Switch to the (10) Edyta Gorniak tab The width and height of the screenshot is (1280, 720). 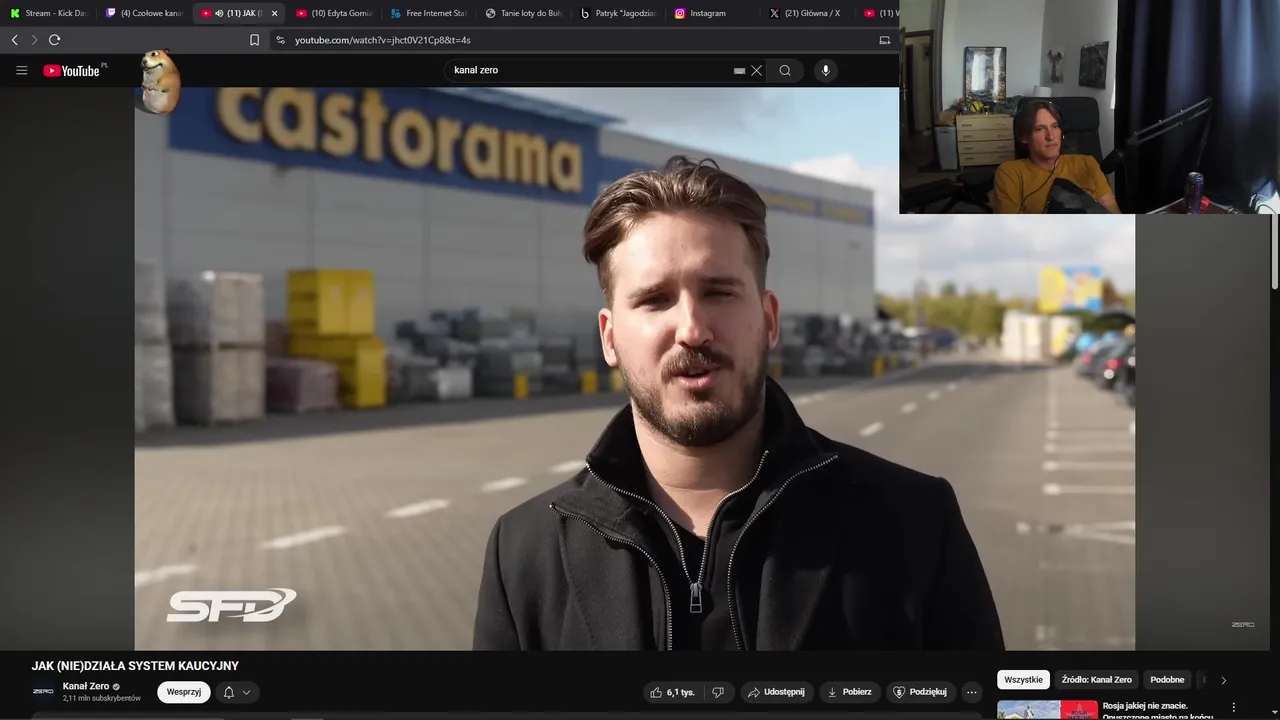[x=335, y=13]
